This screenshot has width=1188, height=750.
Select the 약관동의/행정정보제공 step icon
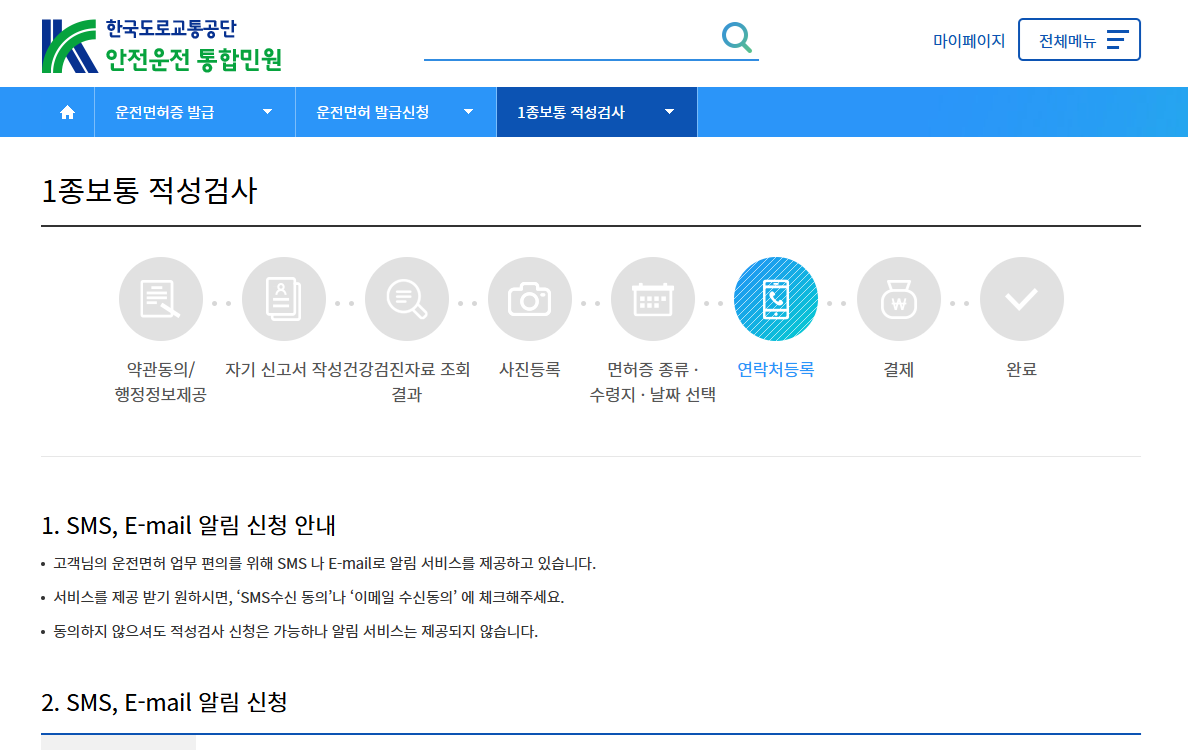(161, 298)
